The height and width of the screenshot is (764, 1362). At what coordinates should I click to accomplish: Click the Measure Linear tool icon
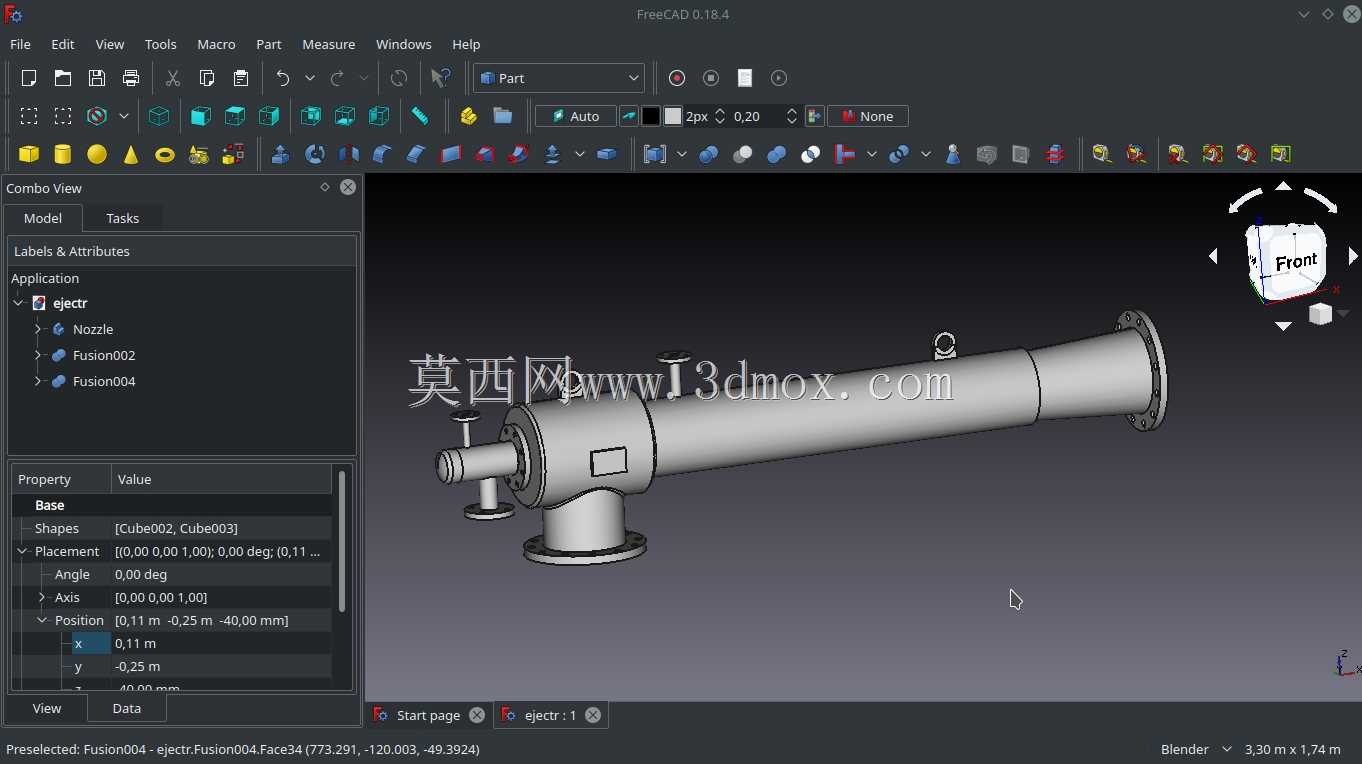pyautogui.click(x=1102, y=154)
